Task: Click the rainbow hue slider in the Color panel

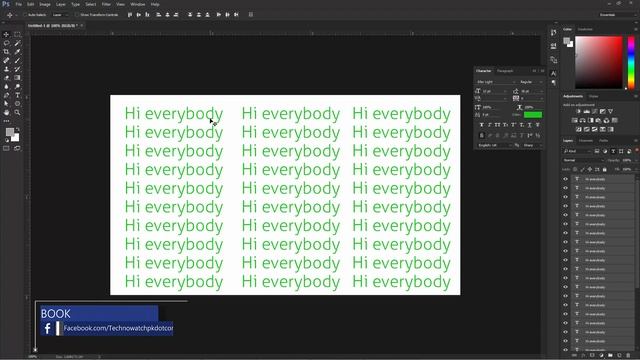Action: pos(631,62)
